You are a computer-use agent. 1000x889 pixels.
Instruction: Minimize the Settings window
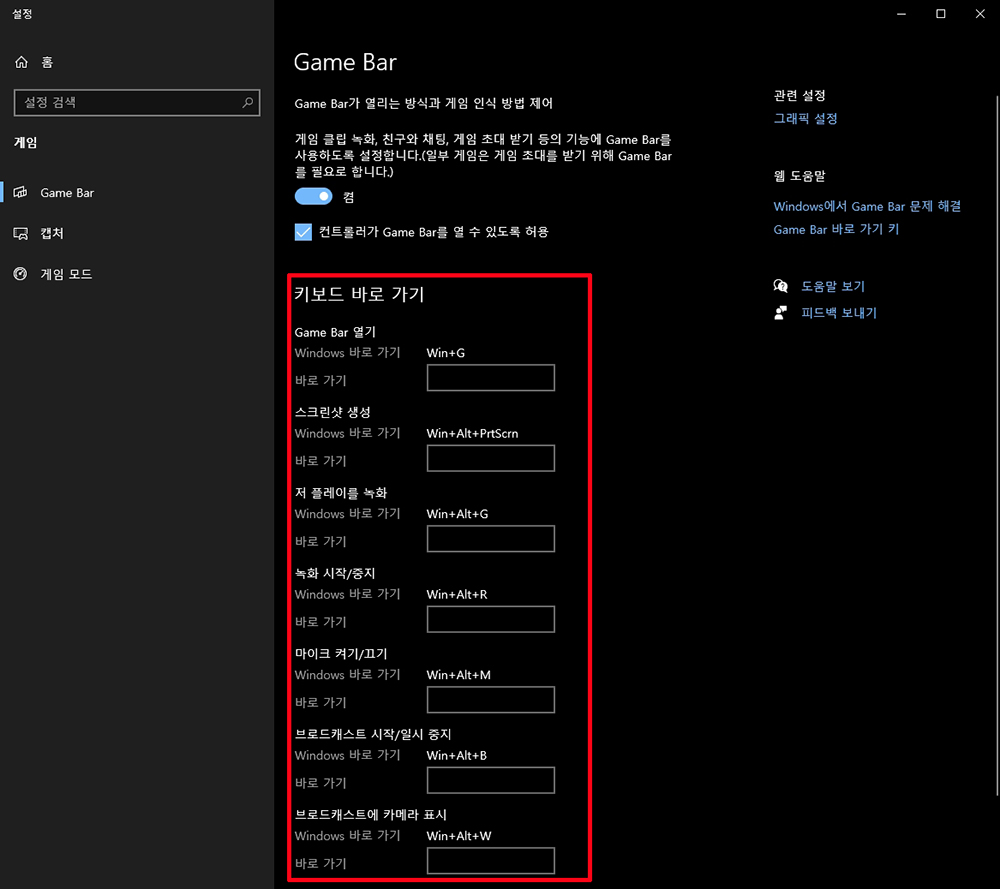click(901, 14)
